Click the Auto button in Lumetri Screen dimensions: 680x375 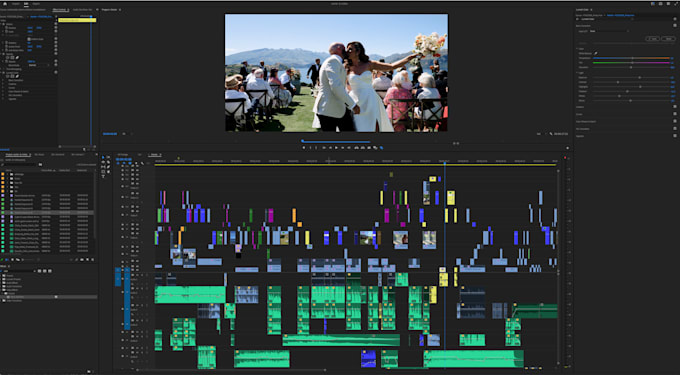(x=652, y=39)
